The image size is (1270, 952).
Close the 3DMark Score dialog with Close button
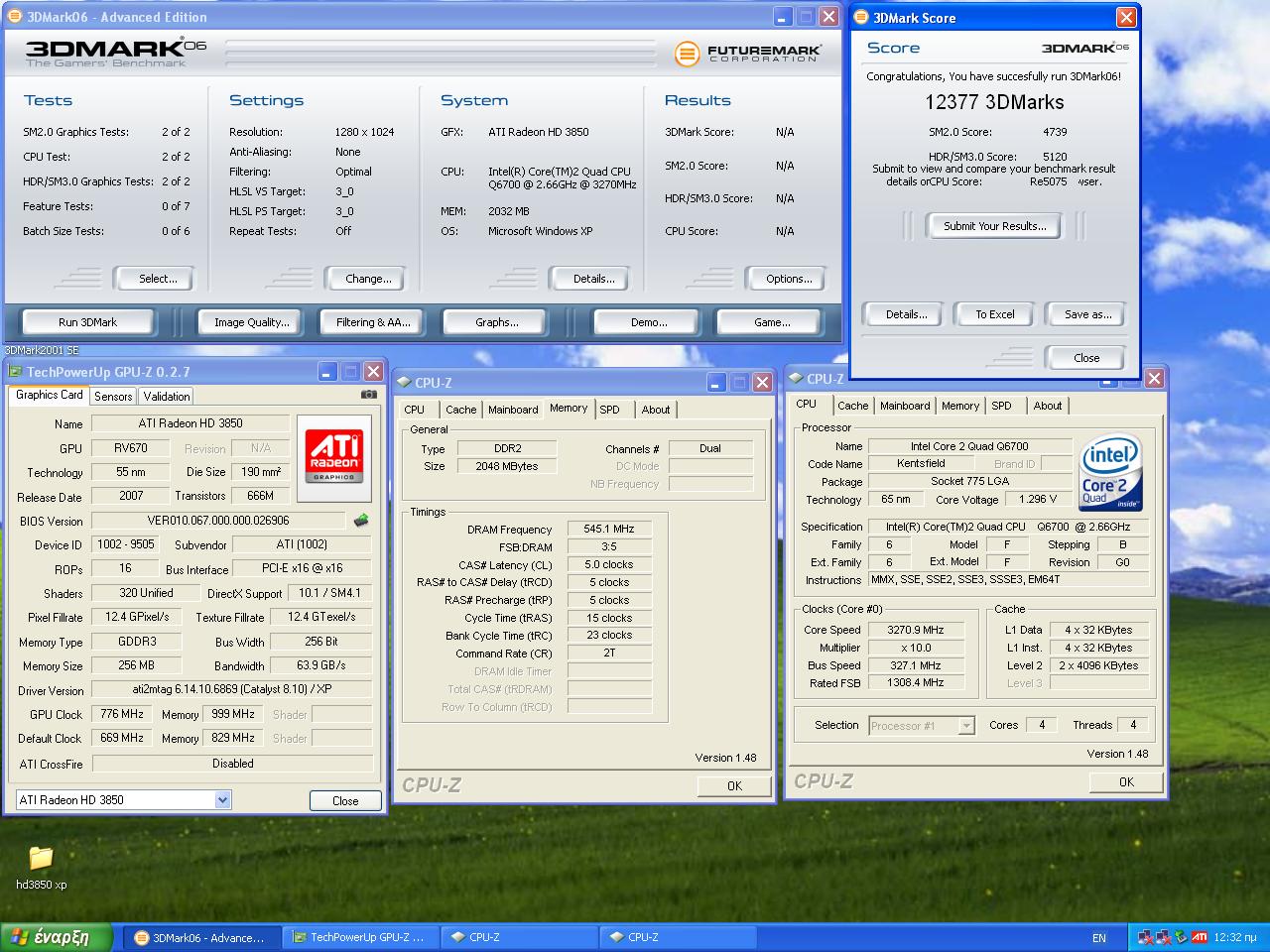1085,358
